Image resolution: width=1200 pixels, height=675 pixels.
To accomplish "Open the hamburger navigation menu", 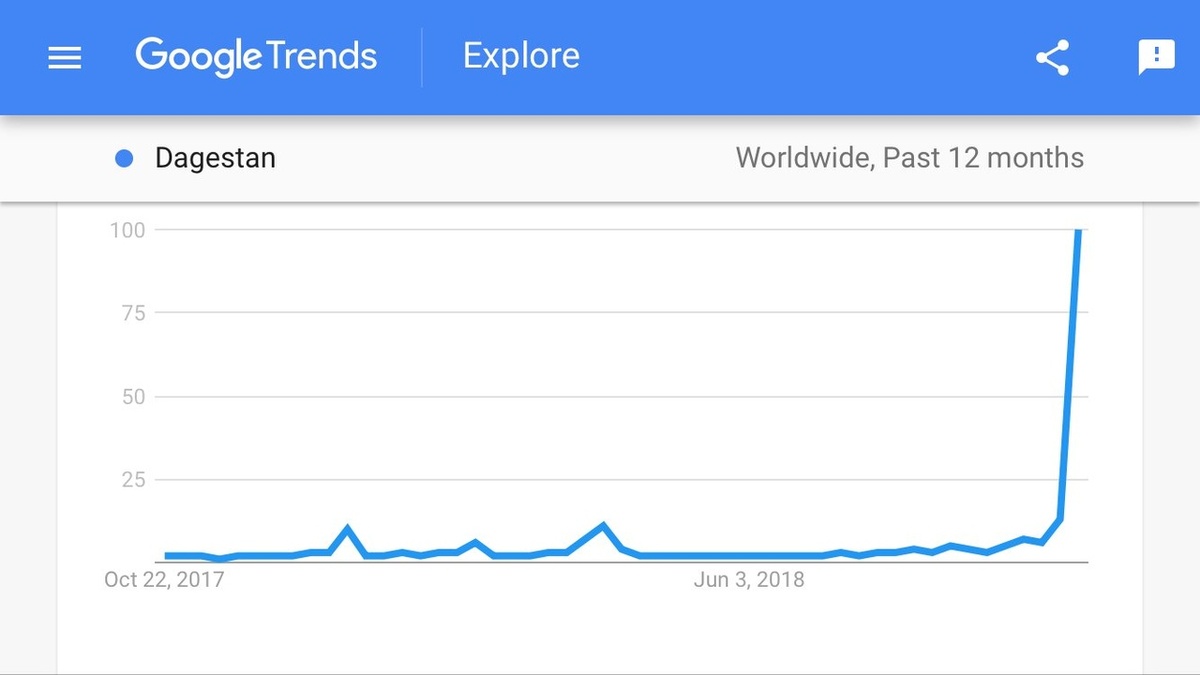I will [x=65, y=58].
